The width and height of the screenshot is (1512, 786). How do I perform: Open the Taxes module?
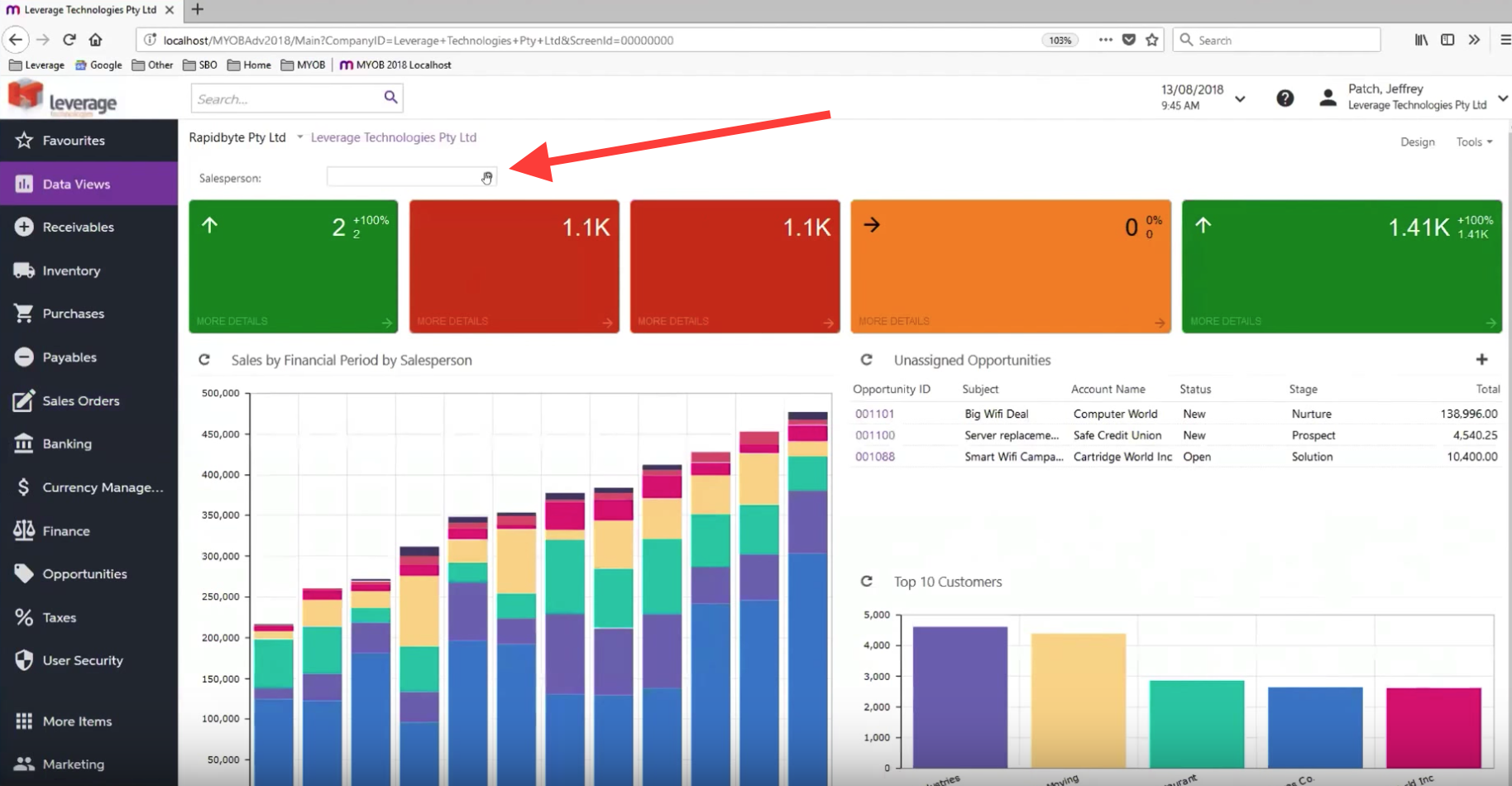point(59,617)
